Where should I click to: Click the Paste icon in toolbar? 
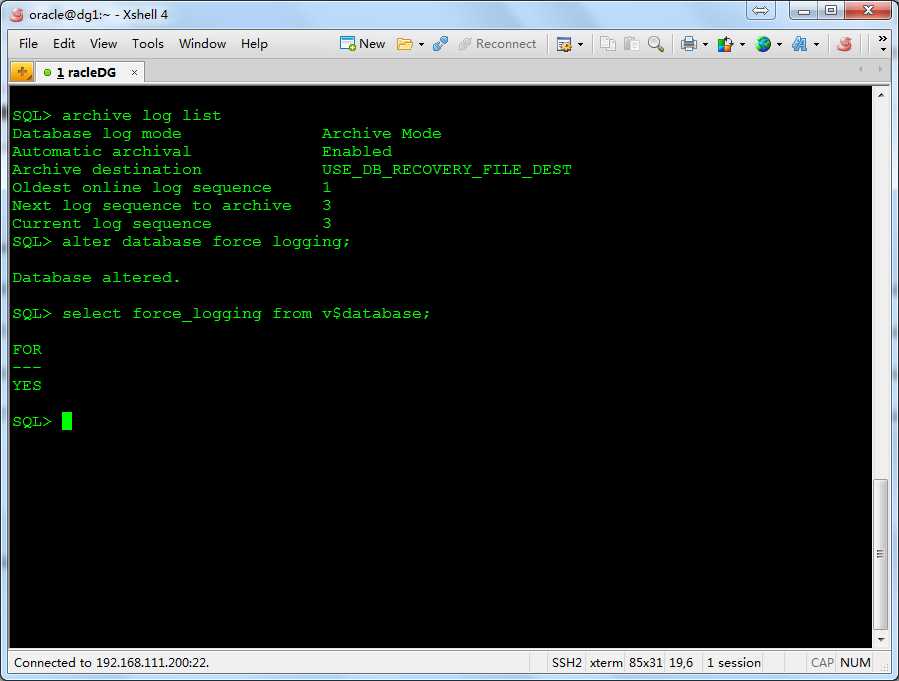point(631,44)
